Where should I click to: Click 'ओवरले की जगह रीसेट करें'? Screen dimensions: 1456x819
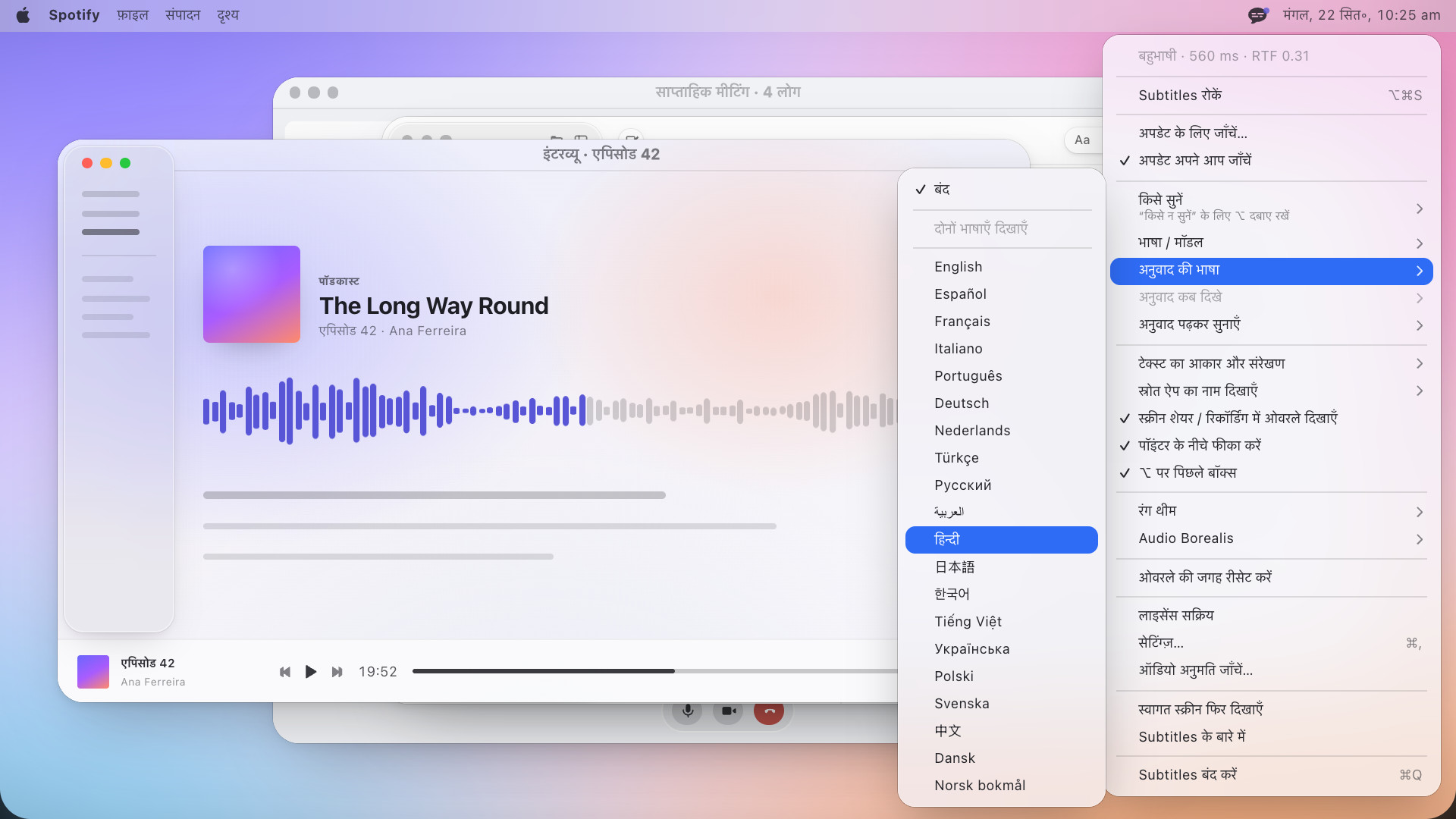coord(1272,578)
